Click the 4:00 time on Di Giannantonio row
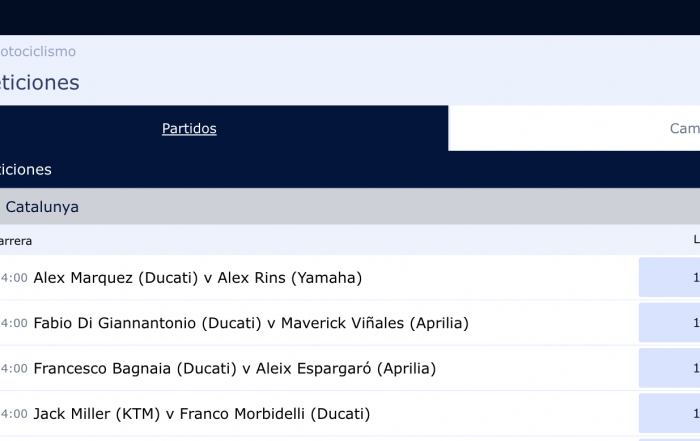 point(14,323)
